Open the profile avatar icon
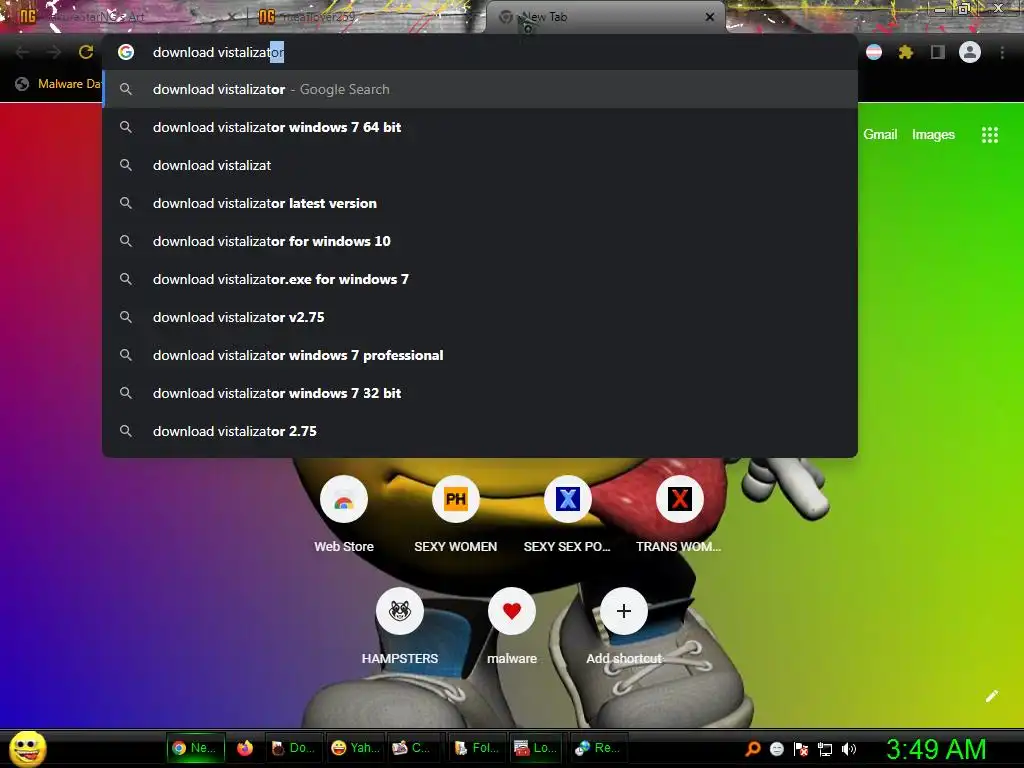Screen dimensions: 1024x768 970,52
